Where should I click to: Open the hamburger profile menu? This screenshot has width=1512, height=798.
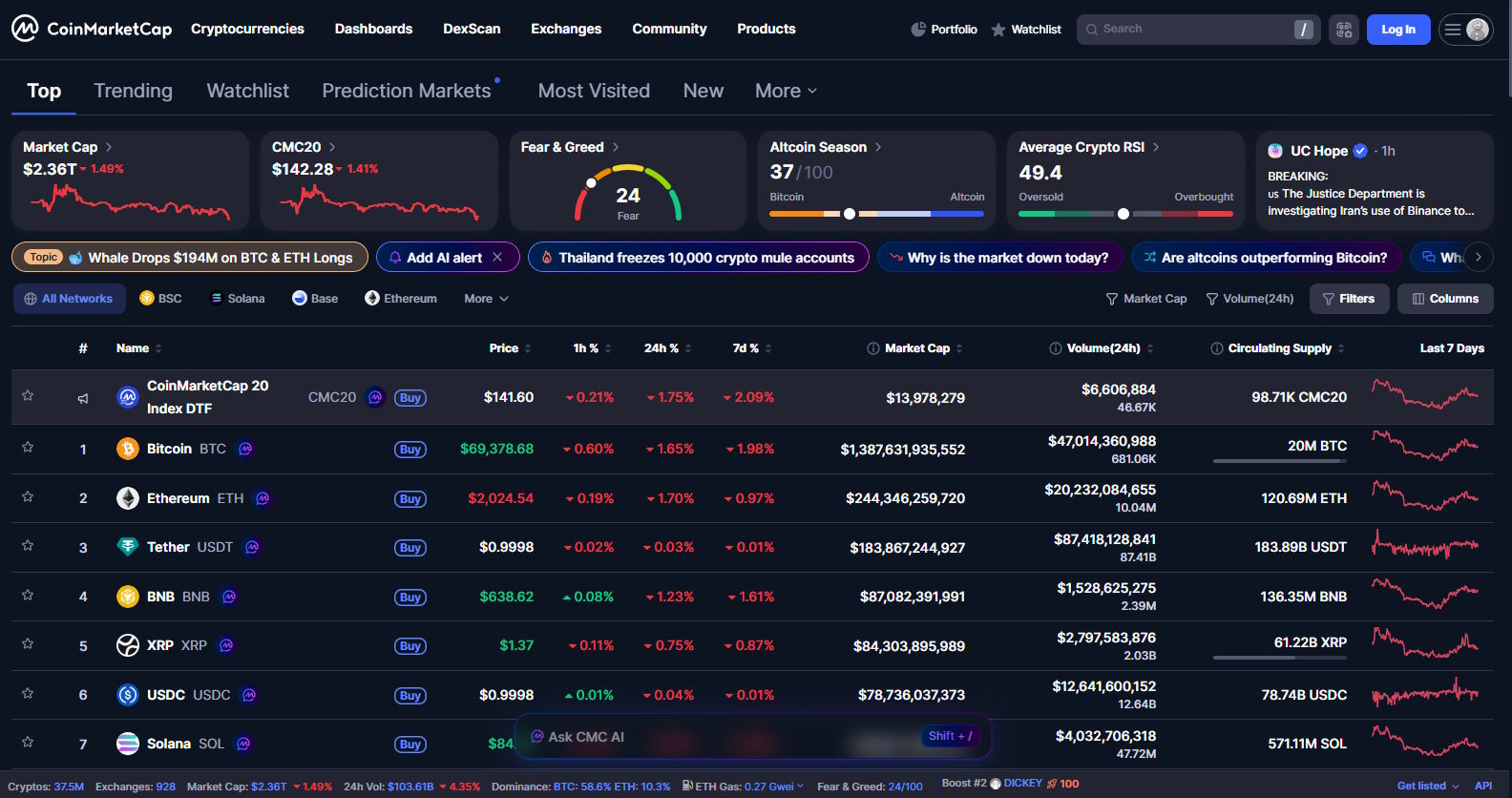coord(1466,30)
